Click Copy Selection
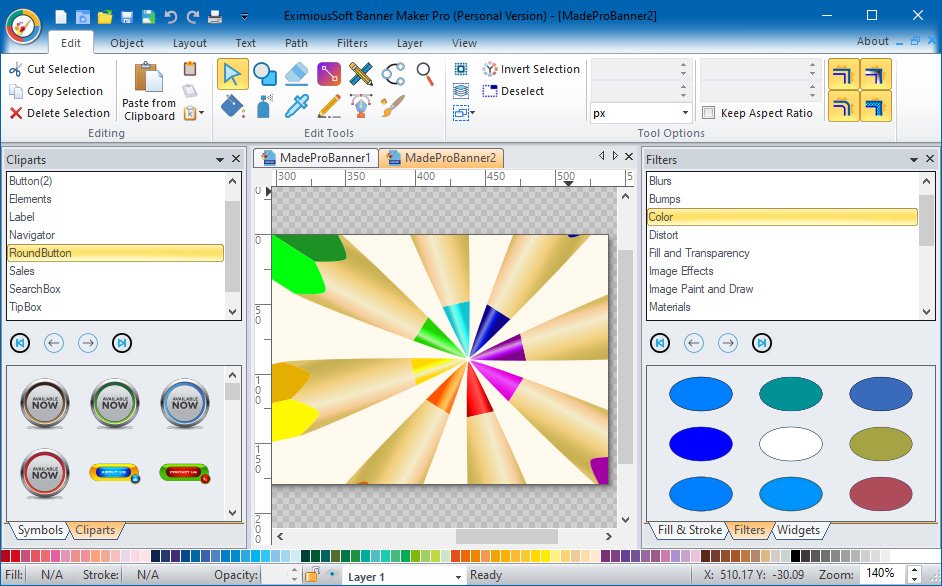This screenshot has width=942, height=586. tap(56, 91)
